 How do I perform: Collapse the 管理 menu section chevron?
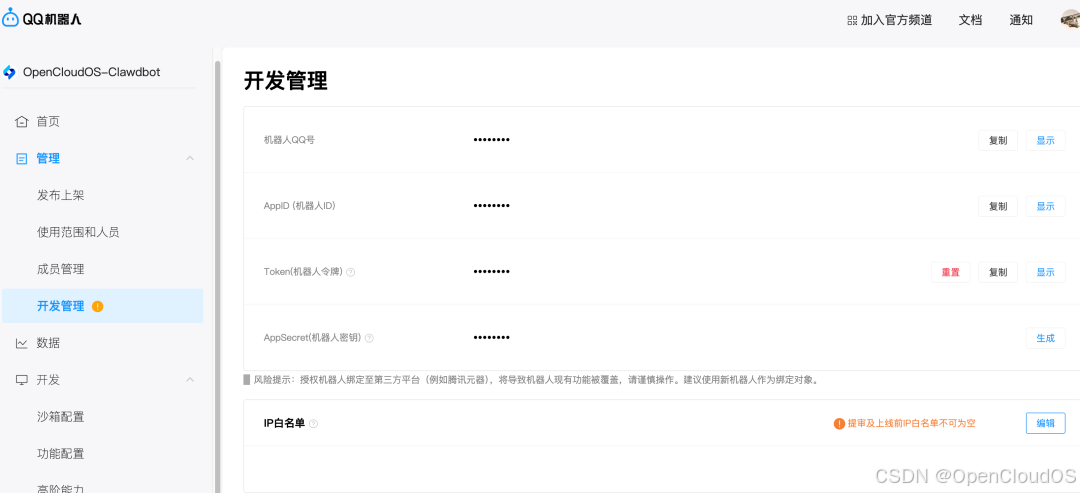[190, 158]
